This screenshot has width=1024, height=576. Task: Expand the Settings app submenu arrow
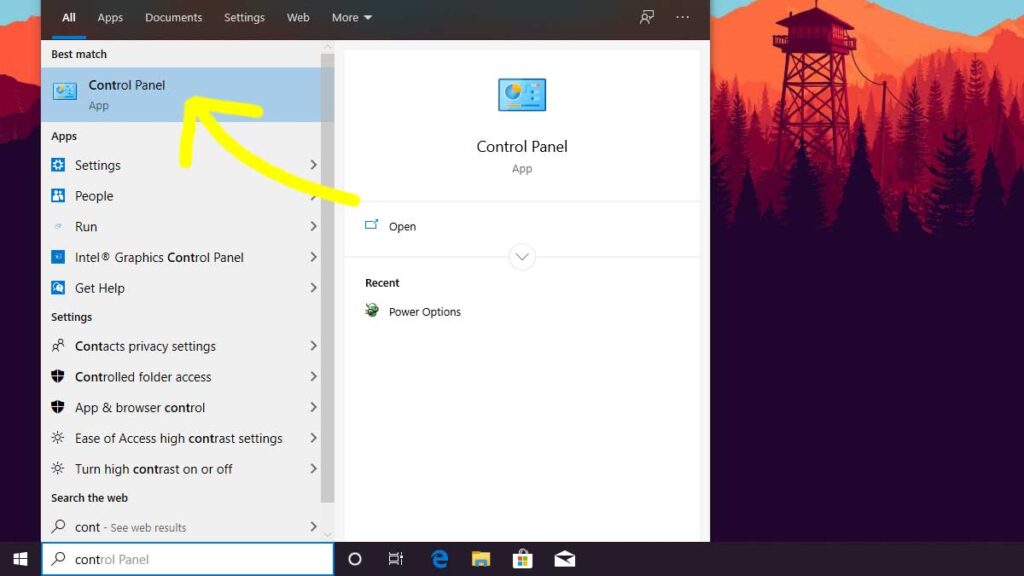(313, 165)
